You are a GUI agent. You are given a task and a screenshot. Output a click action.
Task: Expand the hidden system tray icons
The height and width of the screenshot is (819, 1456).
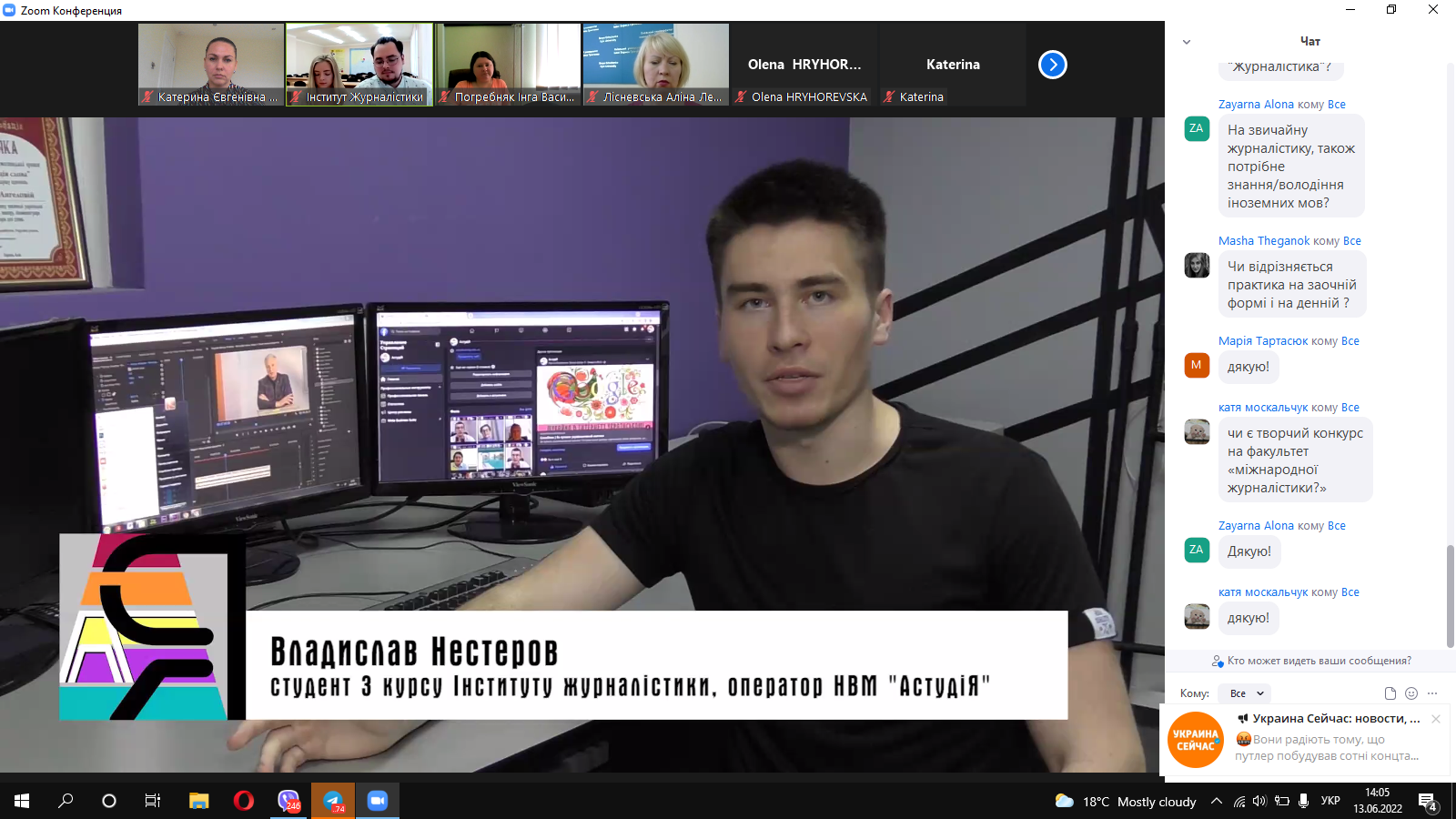pos(1216,801)
